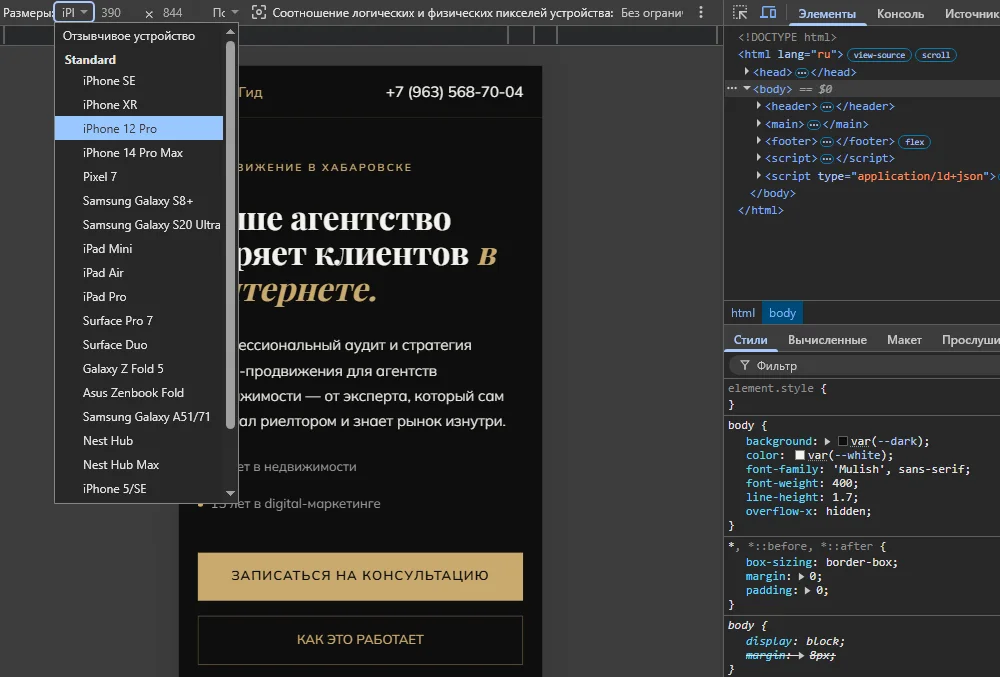Select Samsung Galaxy S8+ device

click(139, 201)
